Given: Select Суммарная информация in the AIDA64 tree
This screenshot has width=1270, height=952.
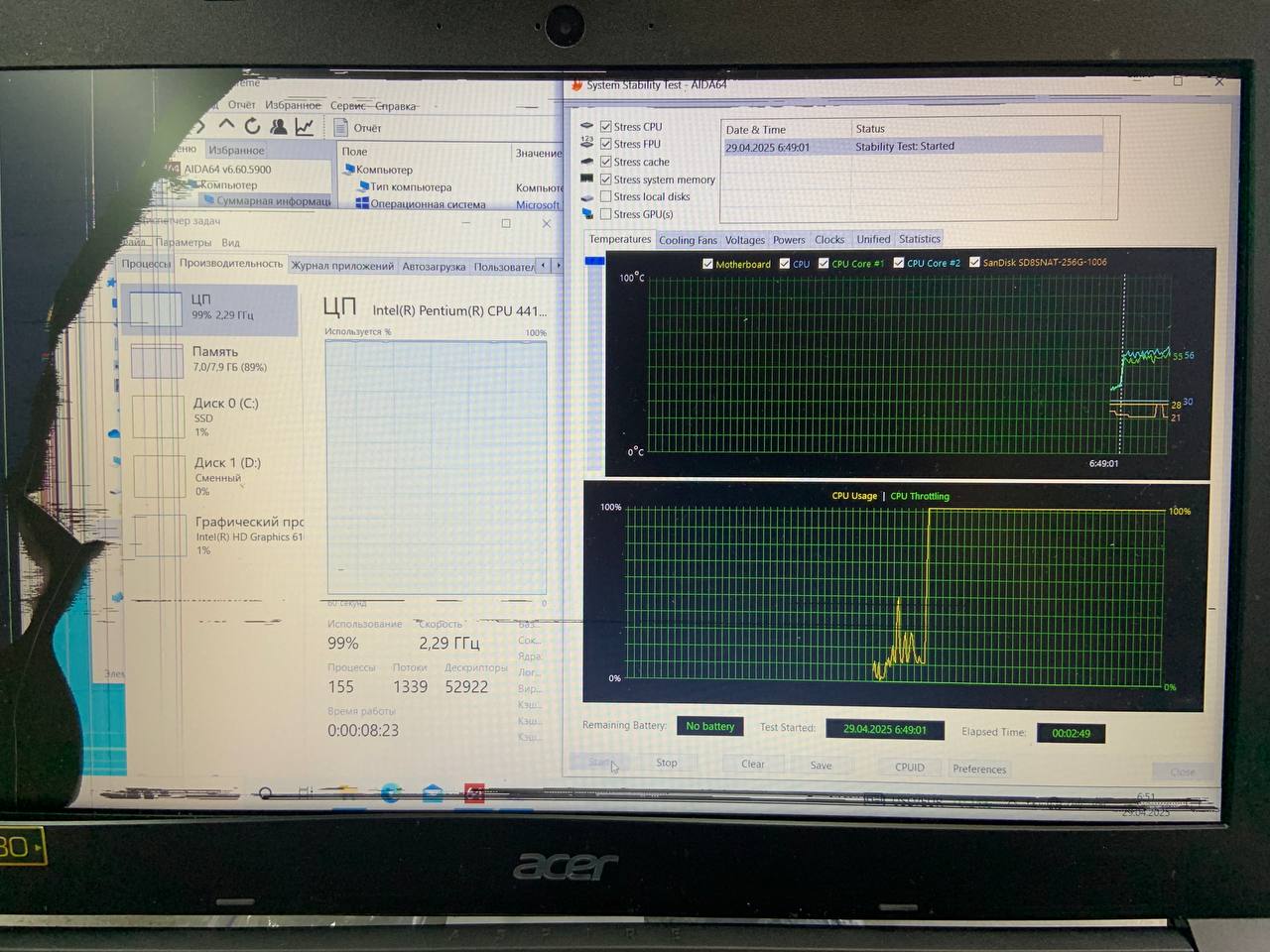Looking at the screenshot, I should coord(273,201).
